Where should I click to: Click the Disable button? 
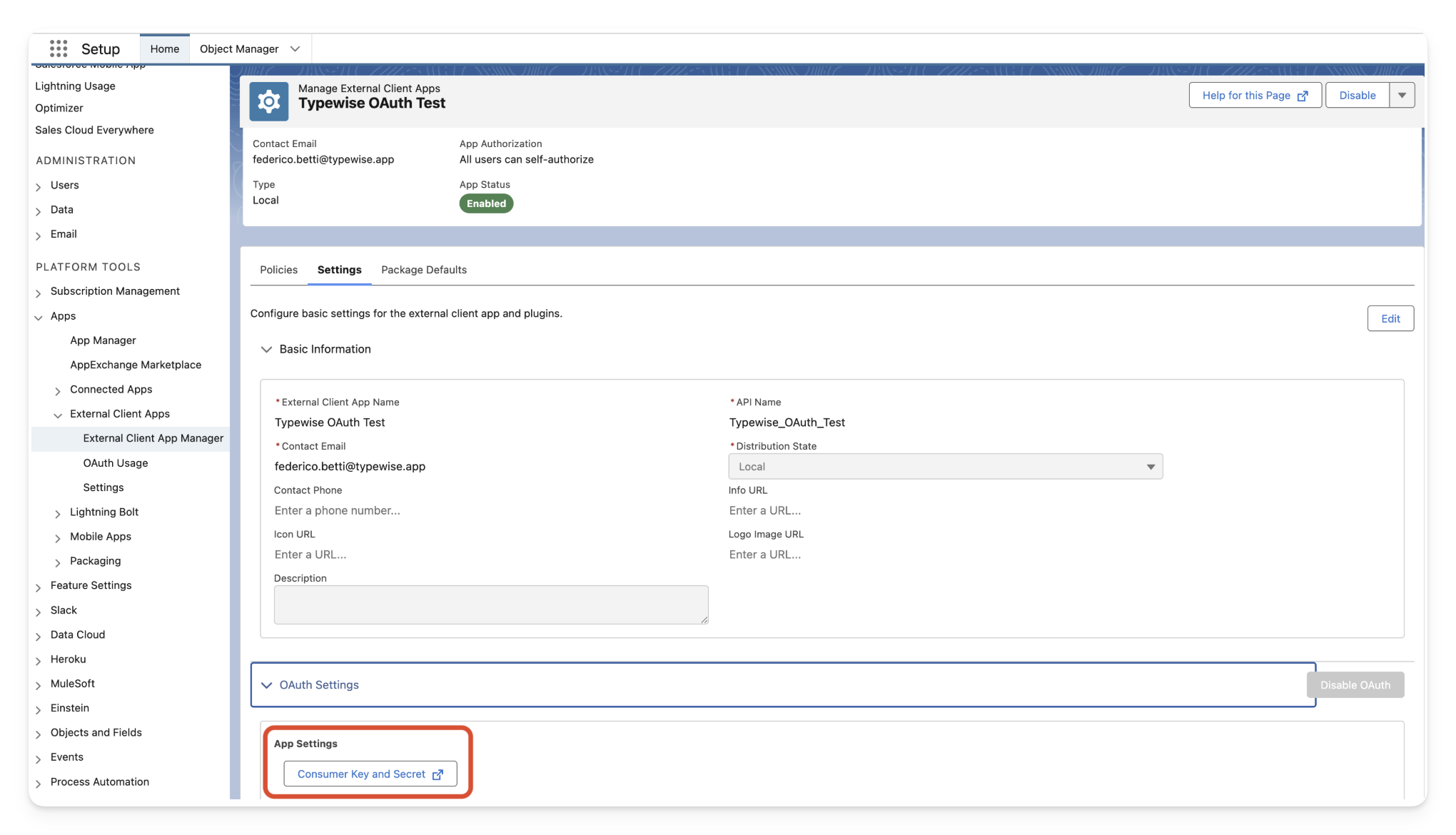tap(1357, 95)
